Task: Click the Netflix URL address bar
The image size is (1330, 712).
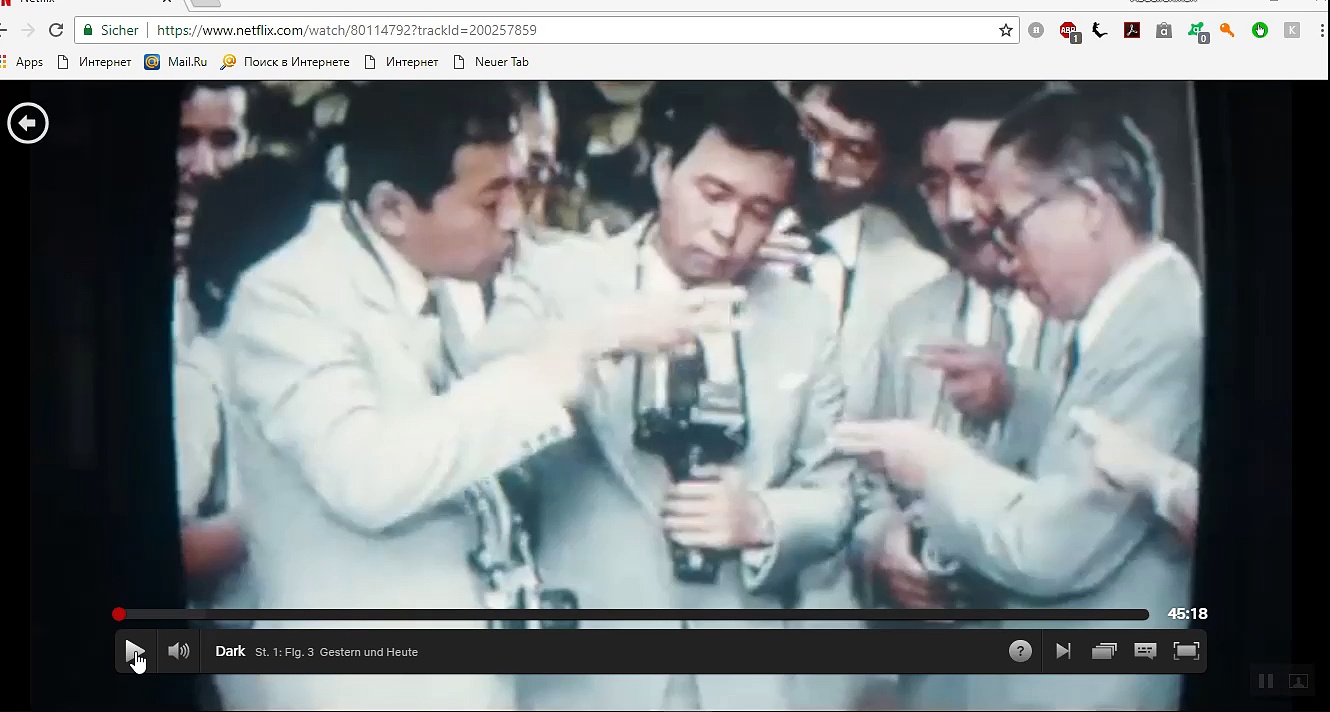Action: pyautogui.click(x=560, y=31)
